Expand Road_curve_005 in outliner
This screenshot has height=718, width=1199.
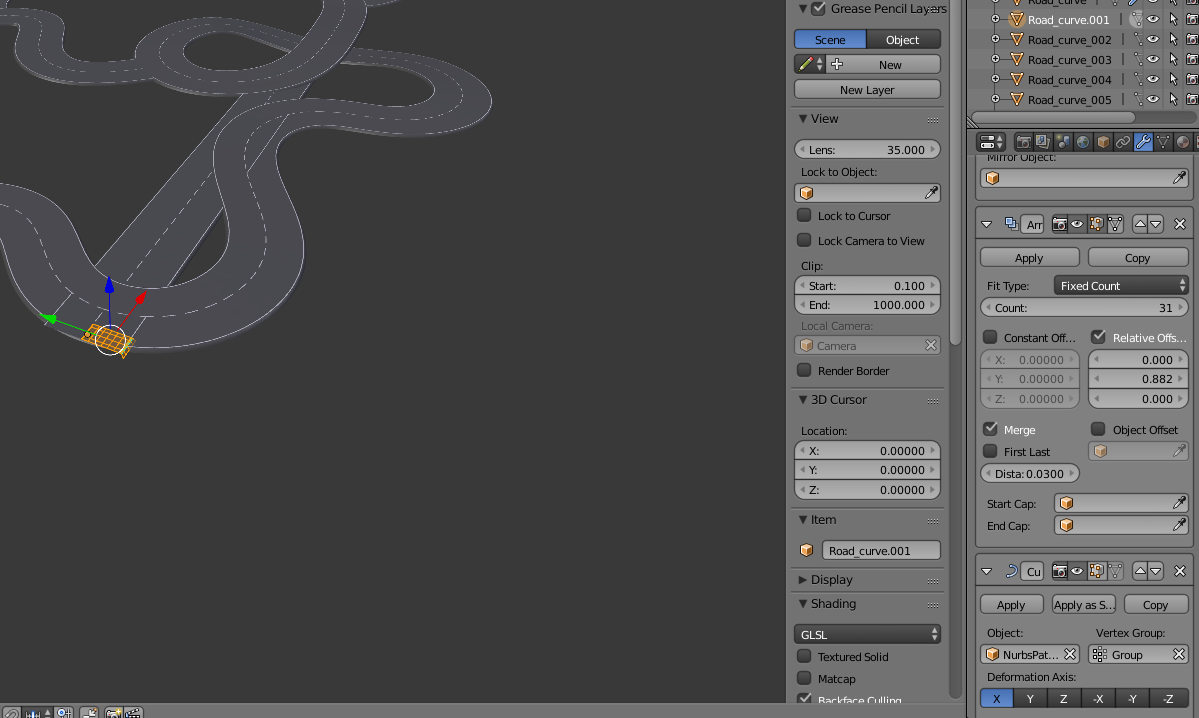996,99
